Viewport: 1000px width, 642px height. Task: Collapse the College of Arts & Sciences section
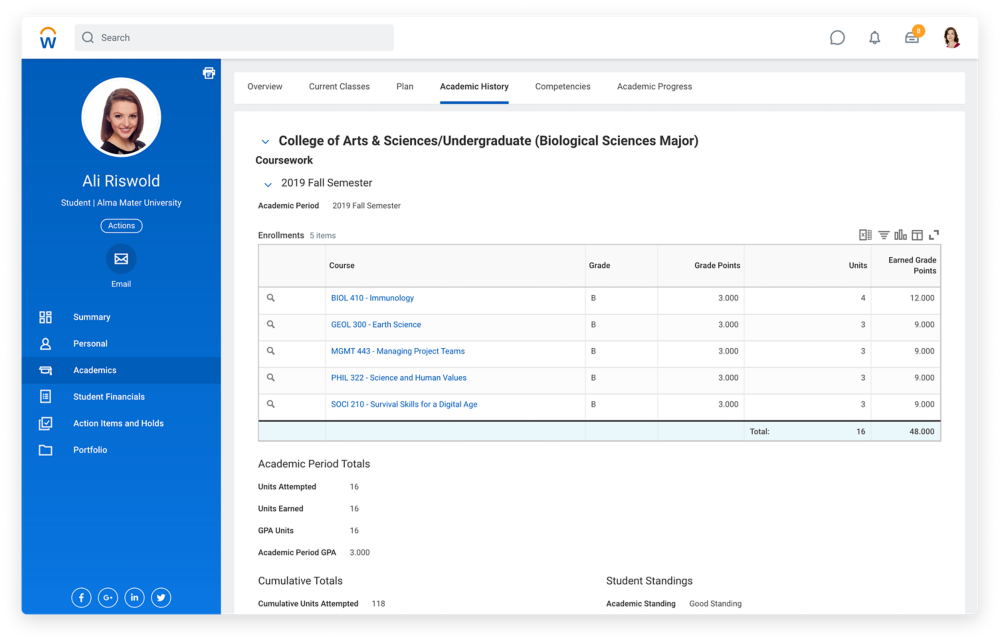click(x=265, y=142)
